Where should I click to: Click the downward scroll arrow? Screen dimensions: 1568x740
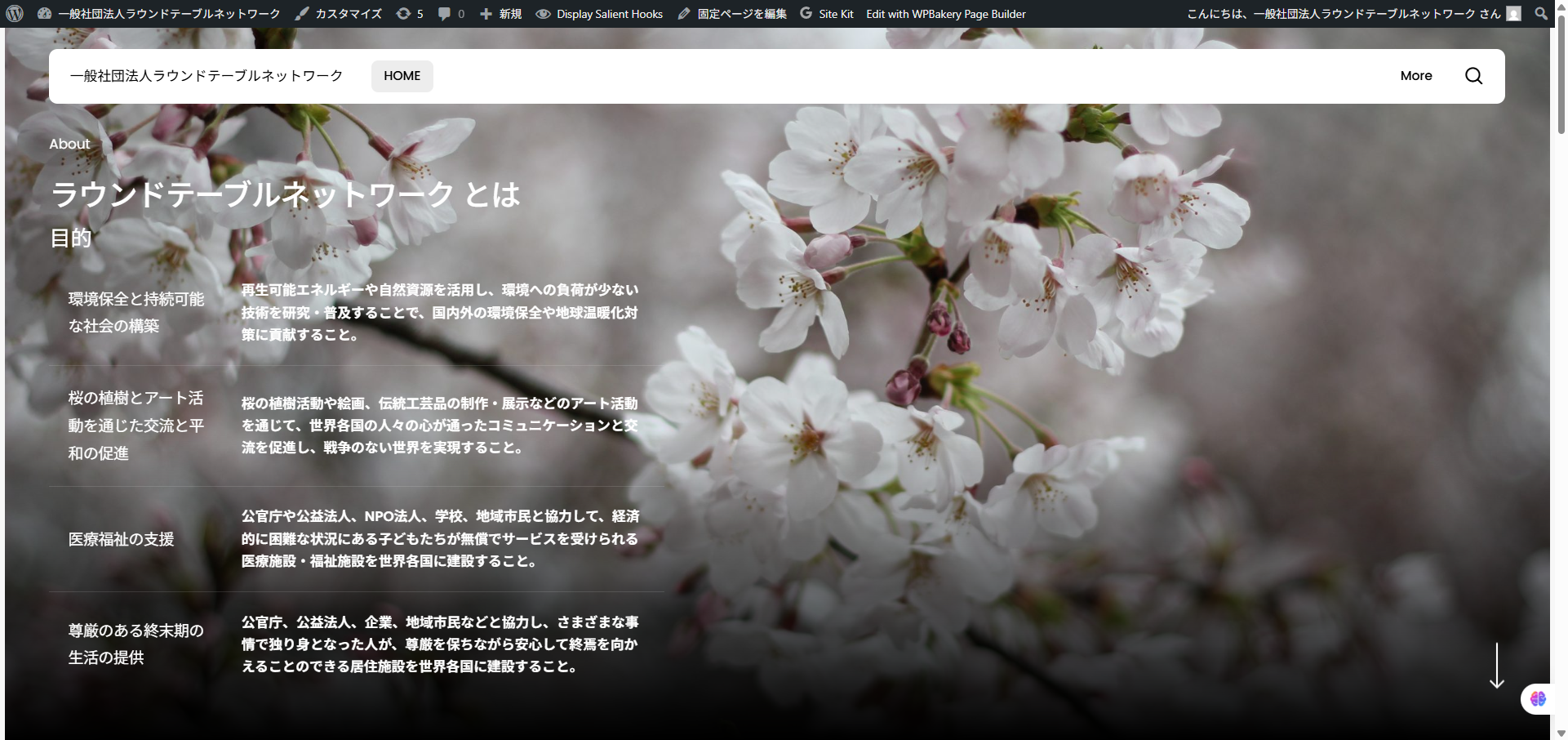tap(1496, 664)
